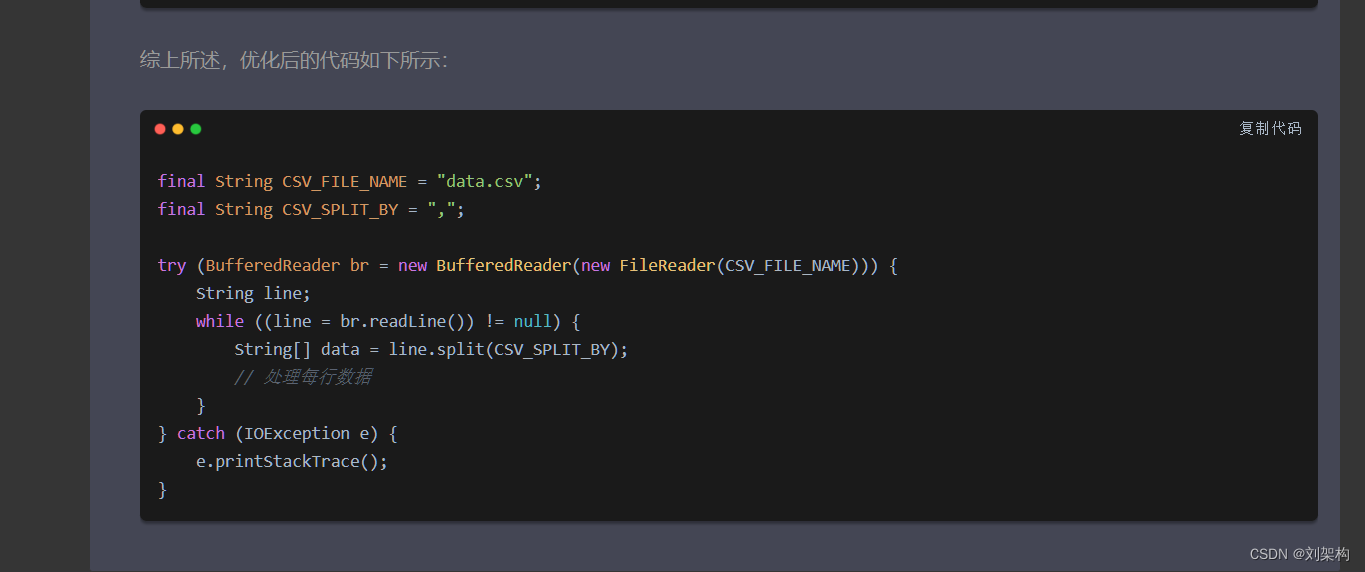Click the yellow dot in code block header
Image resolution: width=1365 pixels, height=572 pixels.
click(x=178, y=129)
